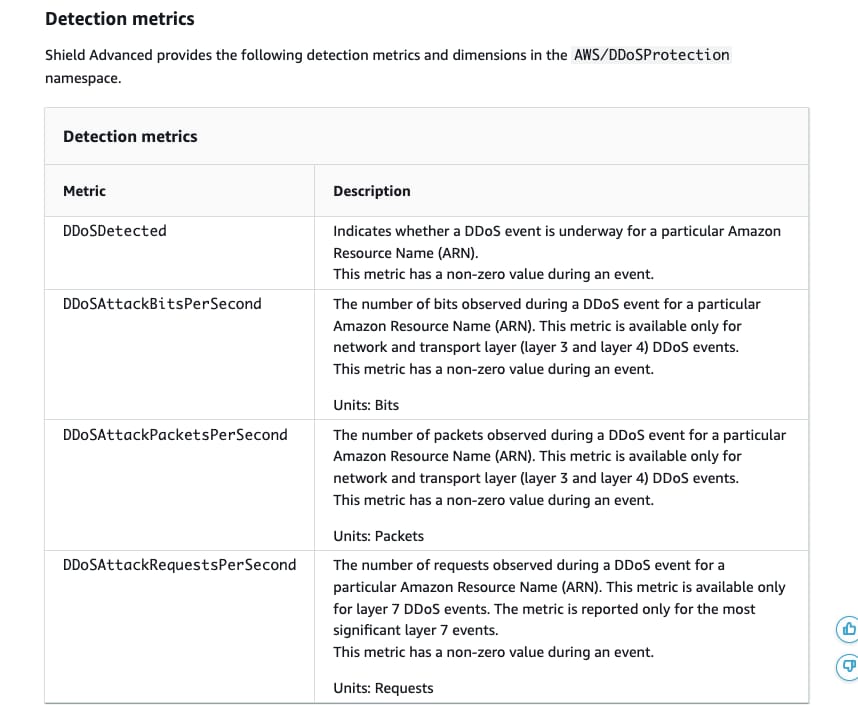
Task: Click the word namespace below the intro line
Action: pyautogui.click(x=83, y=78)
